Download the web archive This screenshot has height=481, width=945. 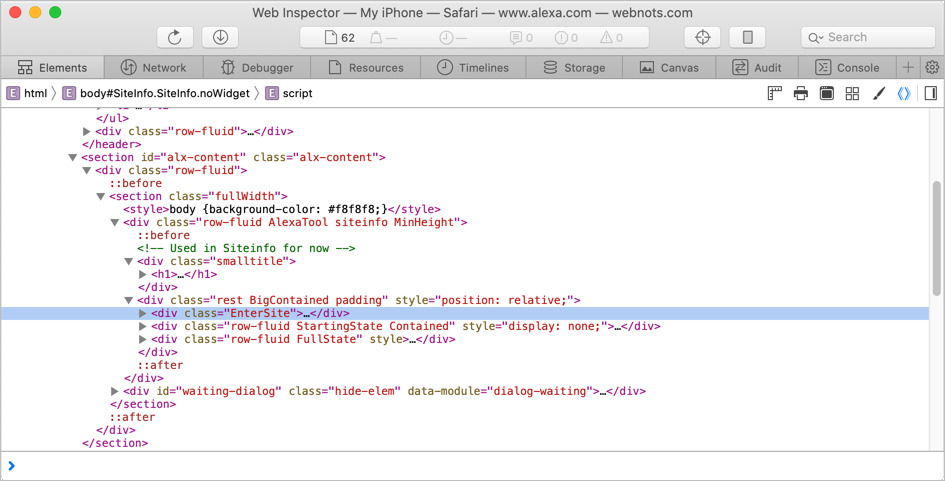pyautogui.click(x=220, y=37)
